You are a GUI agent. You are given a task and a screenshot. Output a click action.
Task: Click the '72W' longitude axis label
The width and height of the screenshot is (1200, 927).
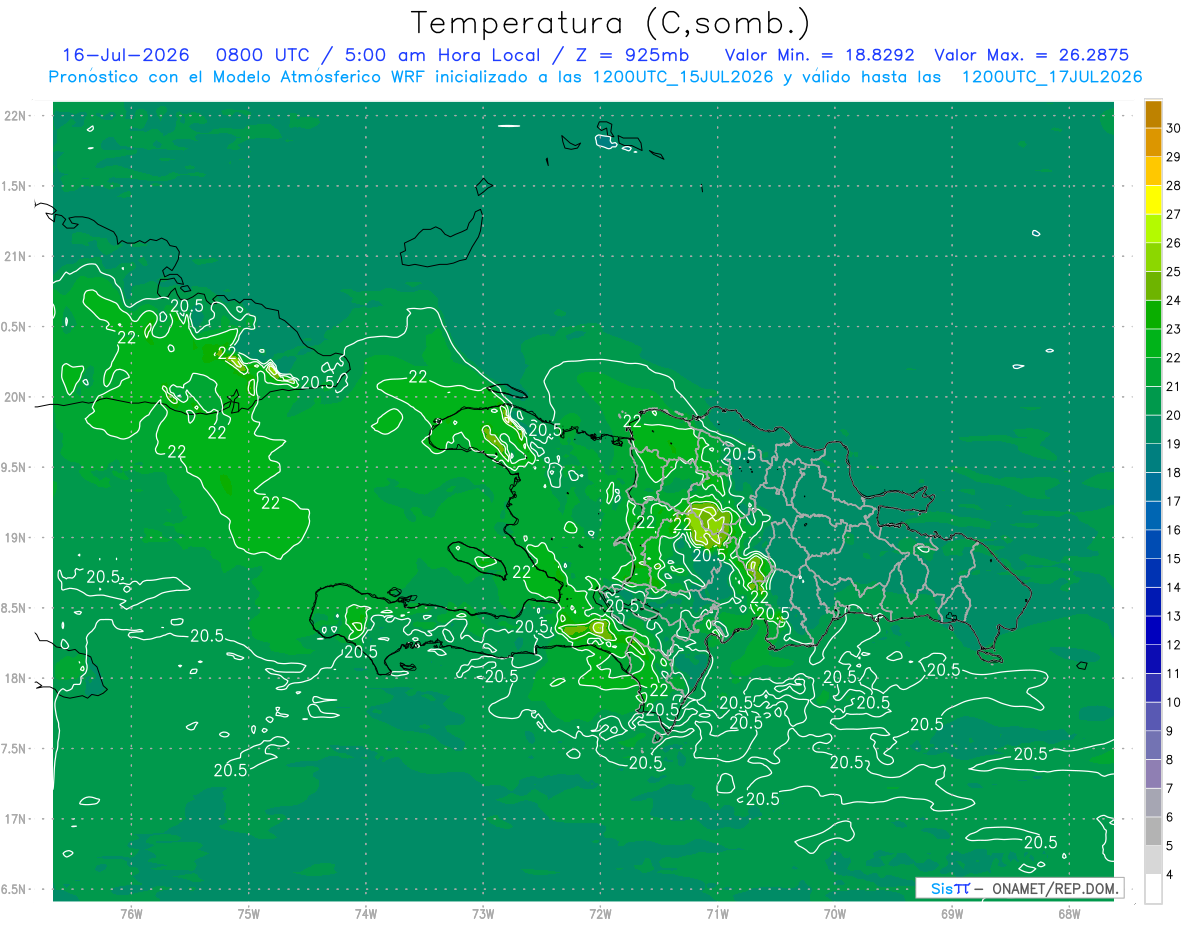[x=600, y=914]
